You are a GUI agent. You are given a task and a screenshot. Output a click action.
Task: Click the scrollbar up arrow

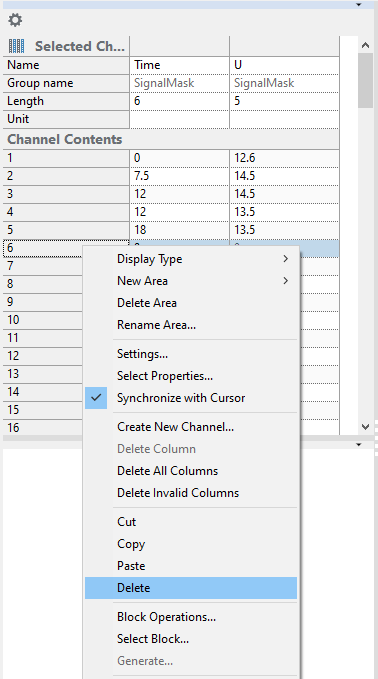(x=365, y=45)
